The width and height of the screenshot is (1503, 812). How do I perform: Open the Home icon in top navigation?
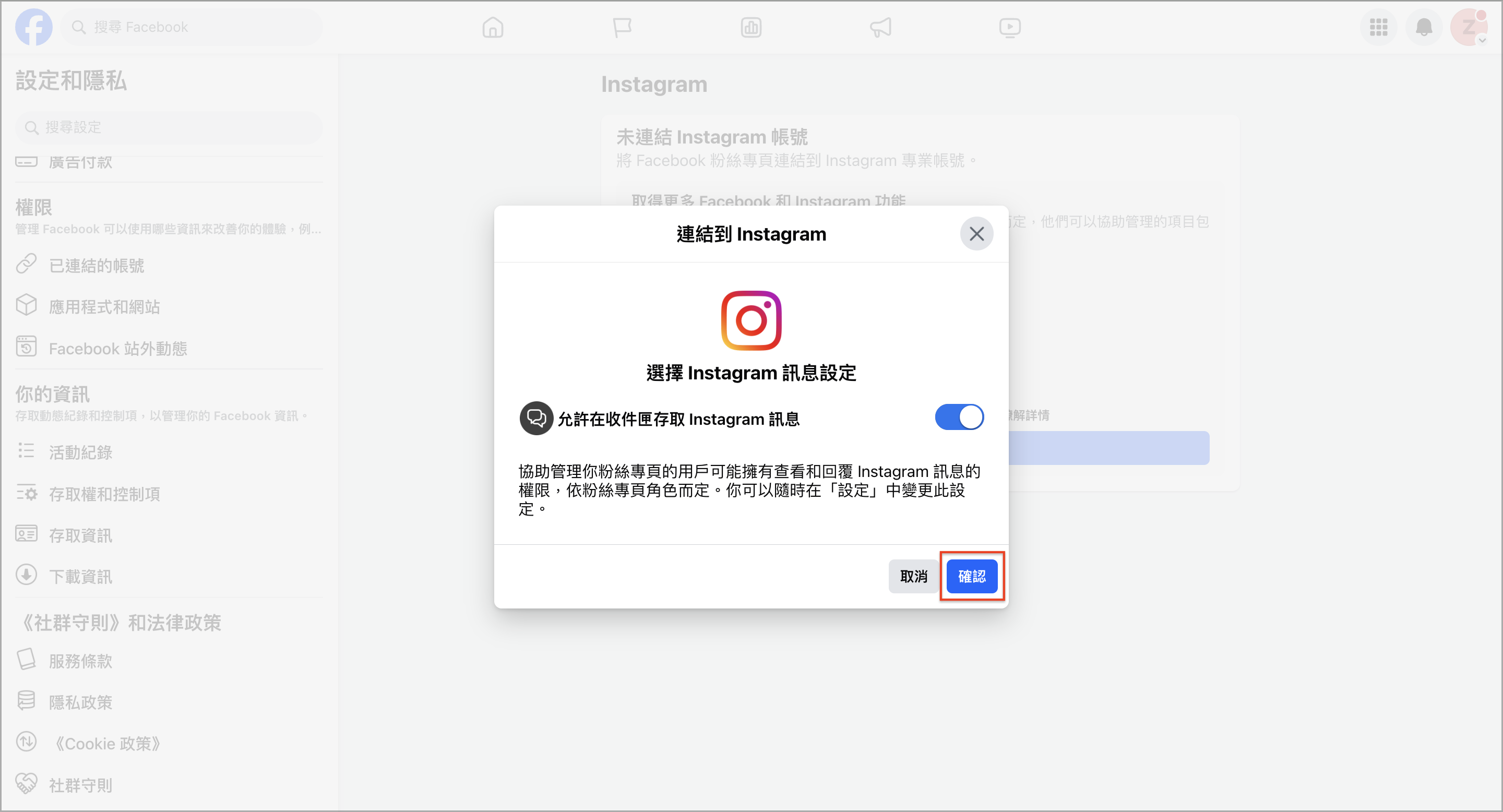click(493, 27)
